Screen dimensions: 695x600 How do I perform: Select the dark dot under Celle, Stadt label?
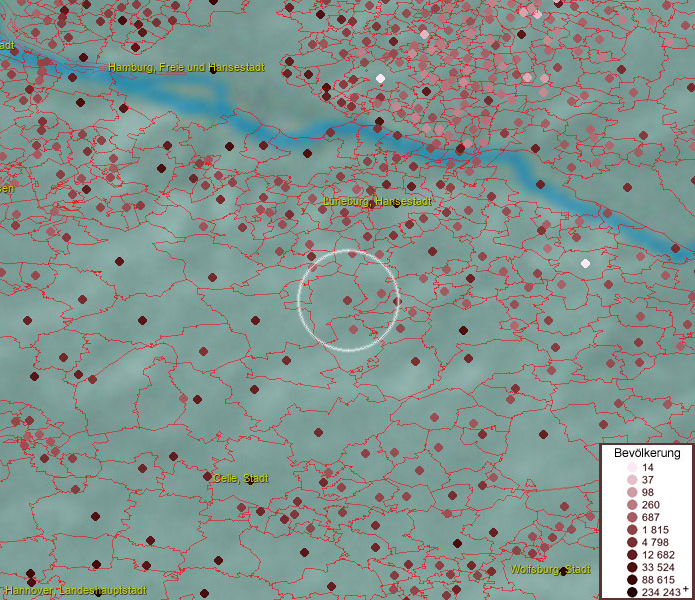[x=250, y=481]
